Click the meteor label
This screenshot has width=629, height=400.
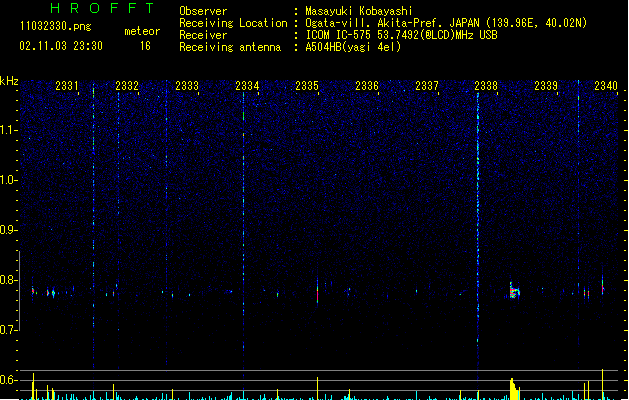142,31
